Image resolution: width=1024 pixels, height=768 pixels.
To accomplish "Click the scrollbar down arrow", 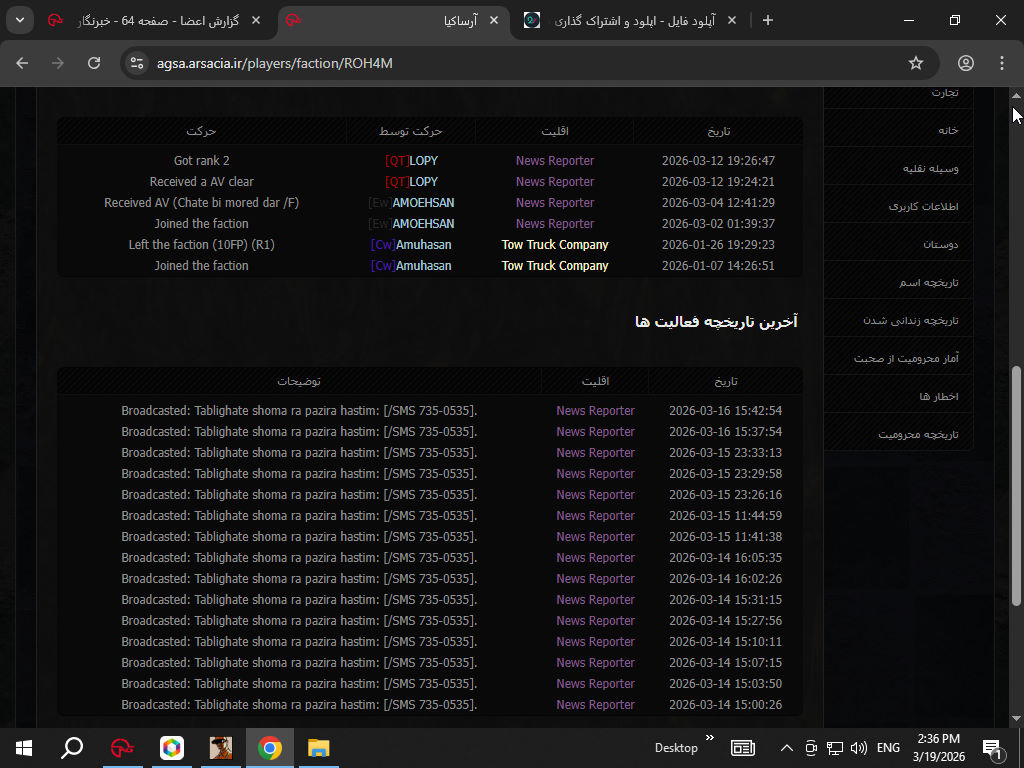I will (1016, 719).
